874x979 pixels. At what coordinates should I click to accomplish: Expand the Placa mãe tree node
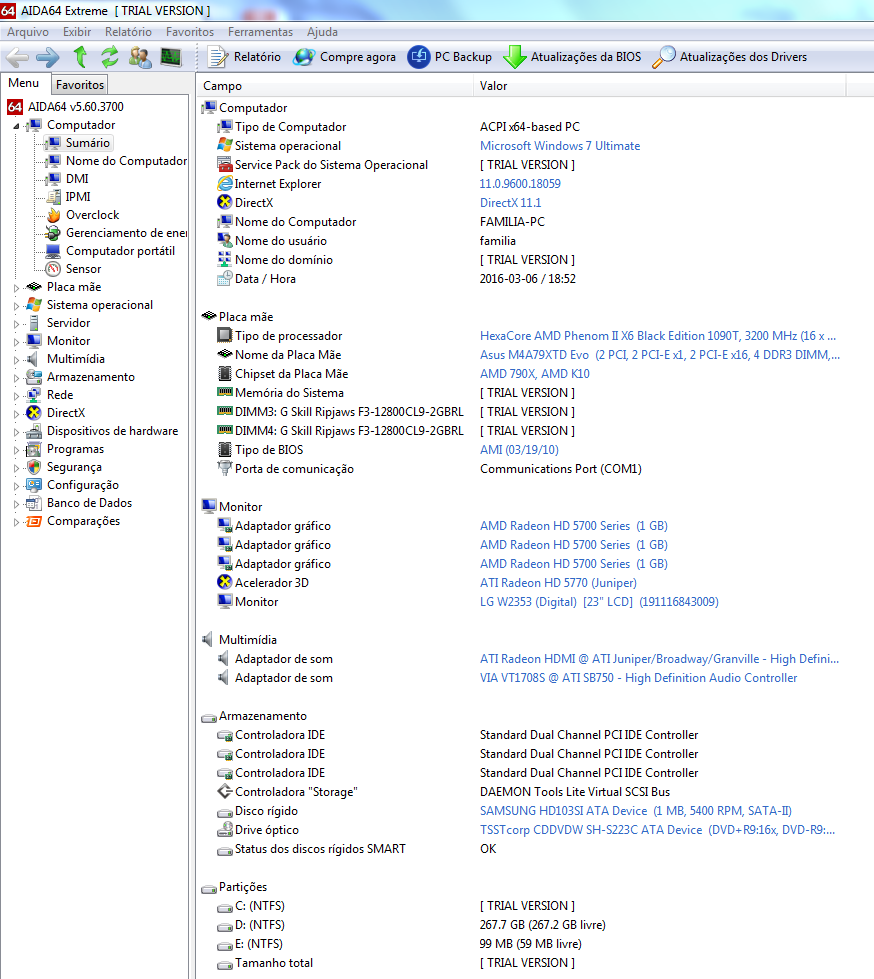[x=17, y=288]
